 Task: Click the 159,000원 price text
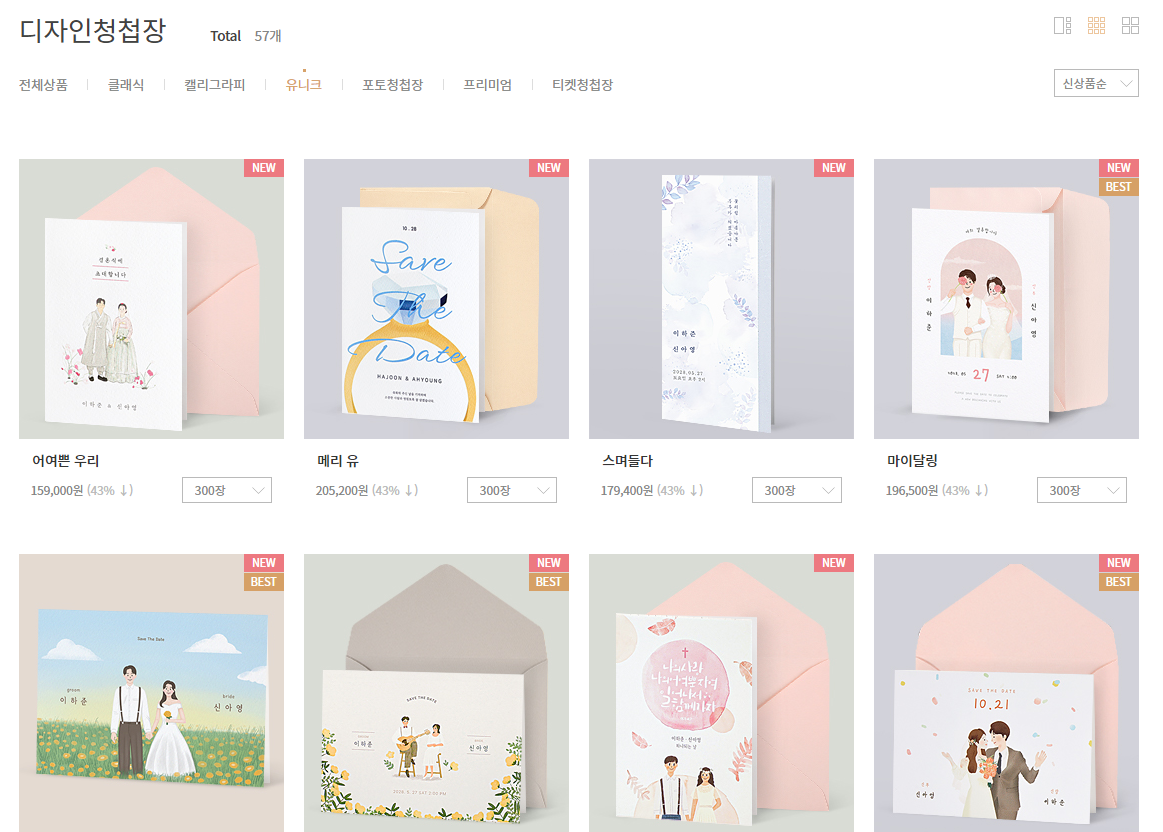tap(57, 490)
